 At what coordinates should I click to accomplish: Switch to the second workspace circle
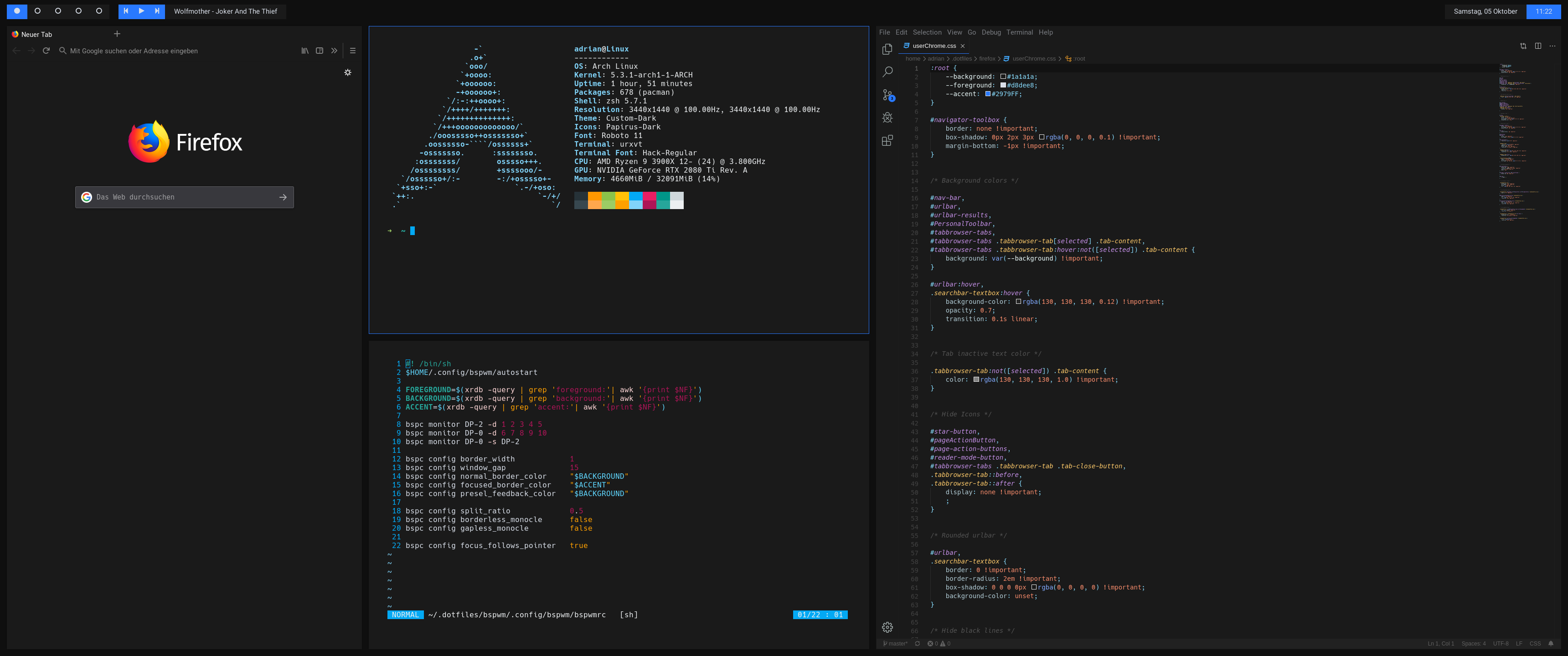pos(38,11)
